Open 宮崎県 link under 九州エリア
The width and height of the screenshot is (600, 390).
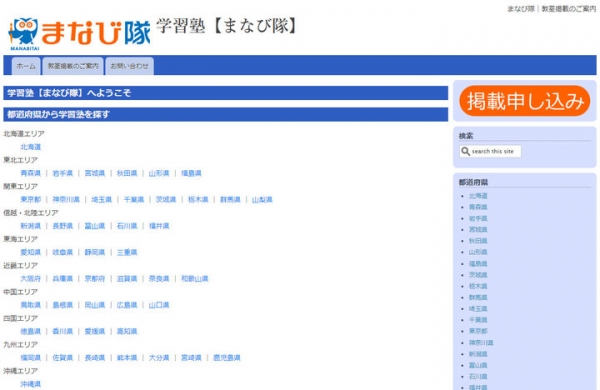[191, 358]
